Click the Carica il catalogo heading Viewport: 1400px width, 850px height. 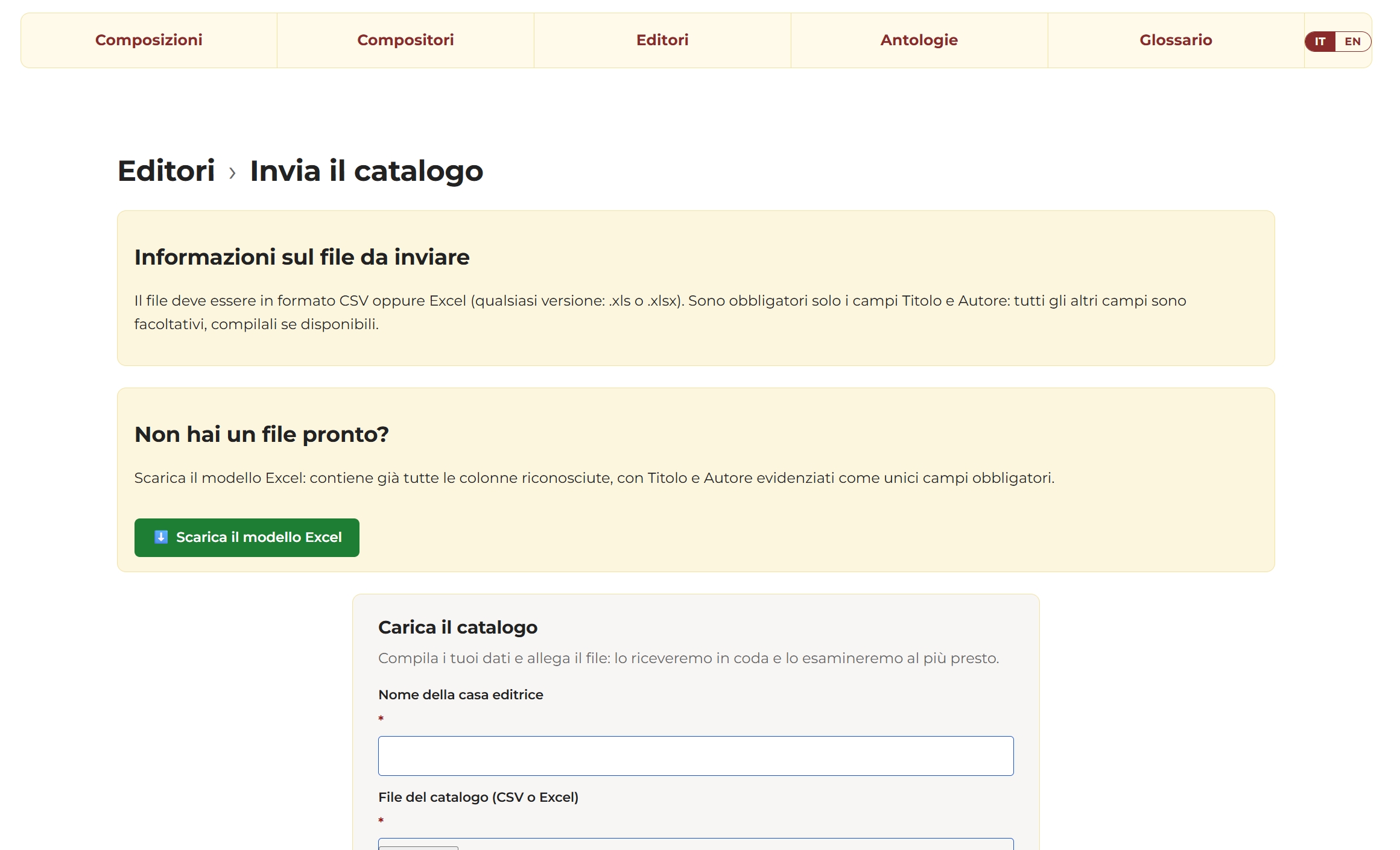[x=458, y=628]
